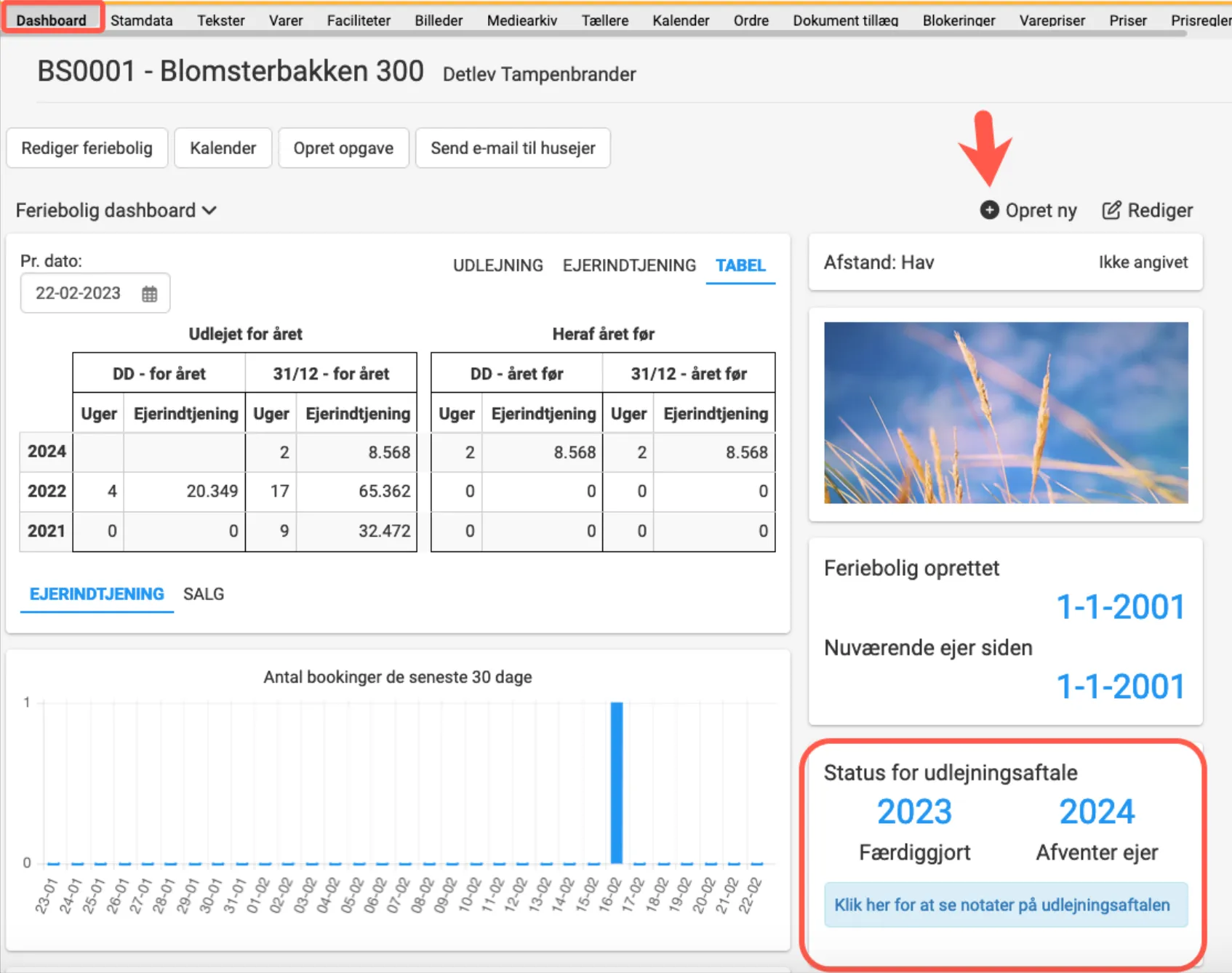Open the Blokeringer tab
This screenshot has width=1232, height=973.
coord(959,20)
